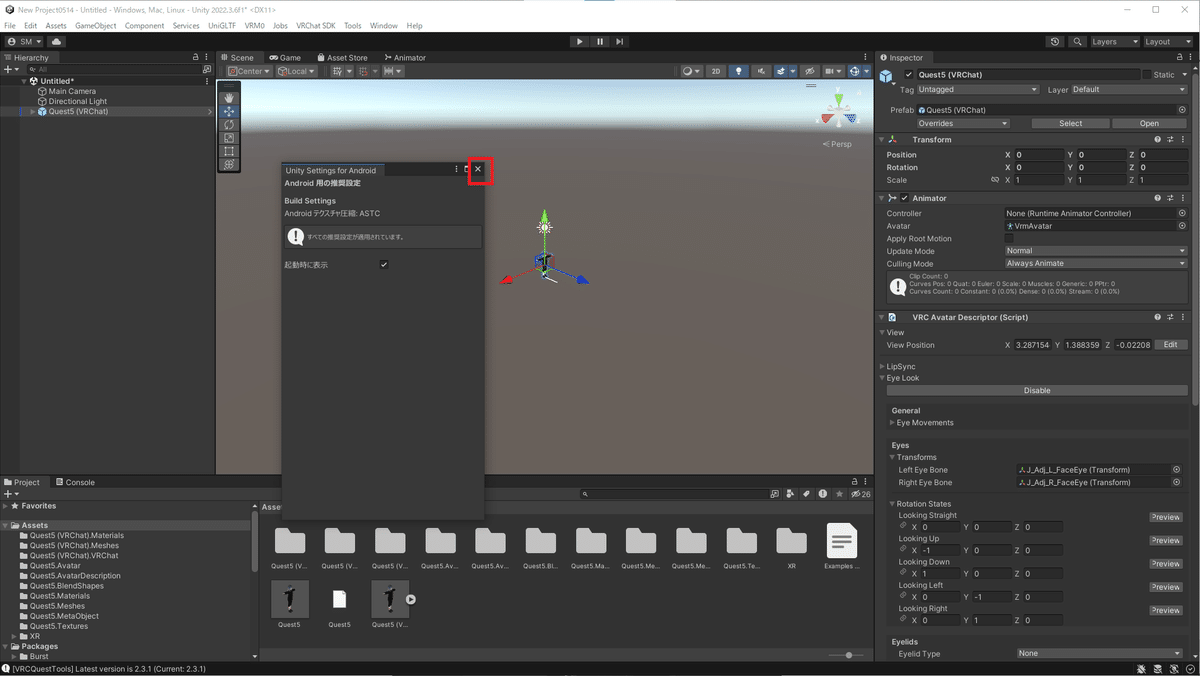This screenshot has width=1200, height=676.
Task: Open the Undo History icon
Action: (x=1055, y=42)
